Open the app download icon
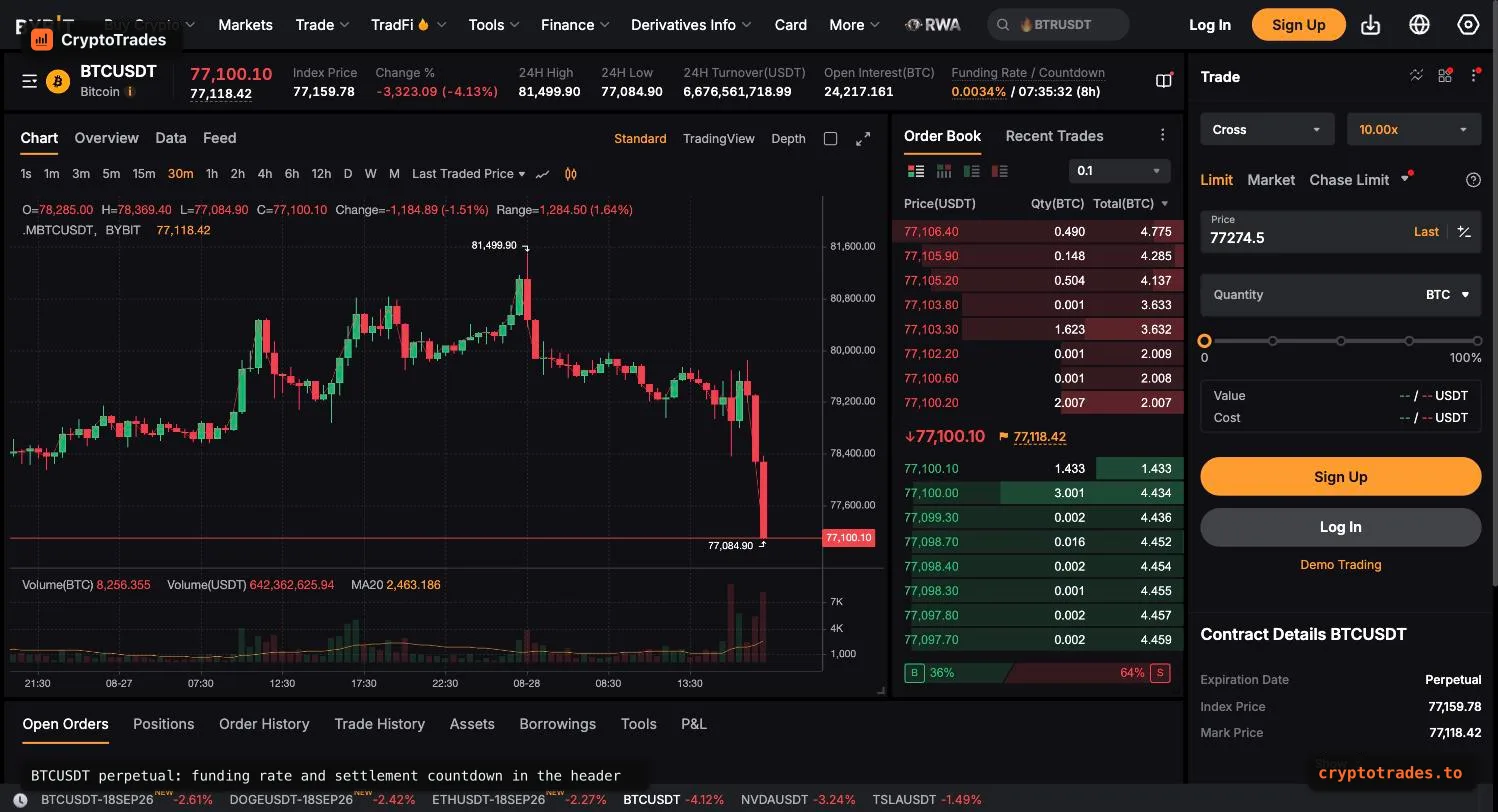Viewport: 1498px width, 812px height. pos(1370,25)
